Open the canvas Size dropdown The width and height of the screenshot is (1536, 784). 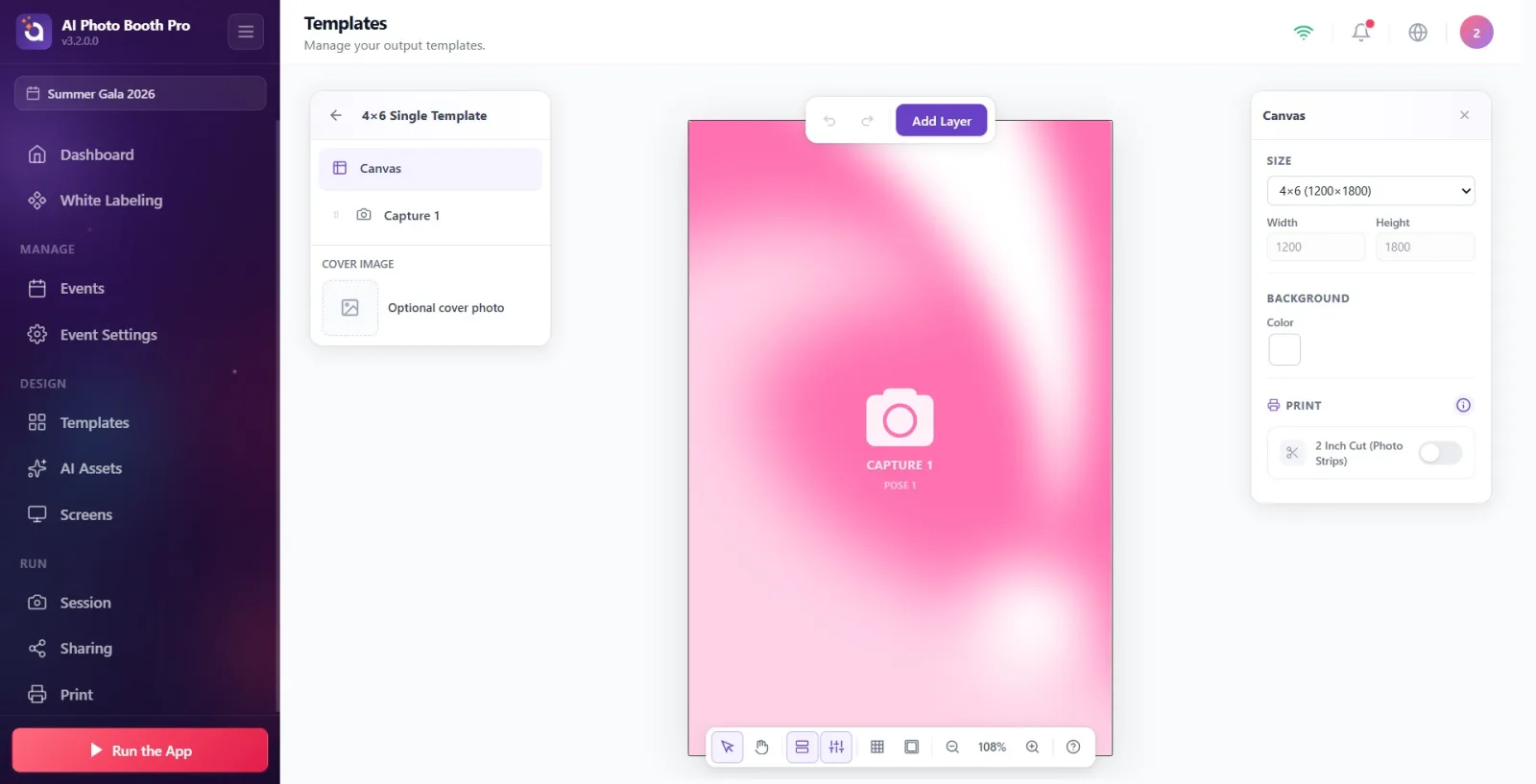tap(1370, 191)
